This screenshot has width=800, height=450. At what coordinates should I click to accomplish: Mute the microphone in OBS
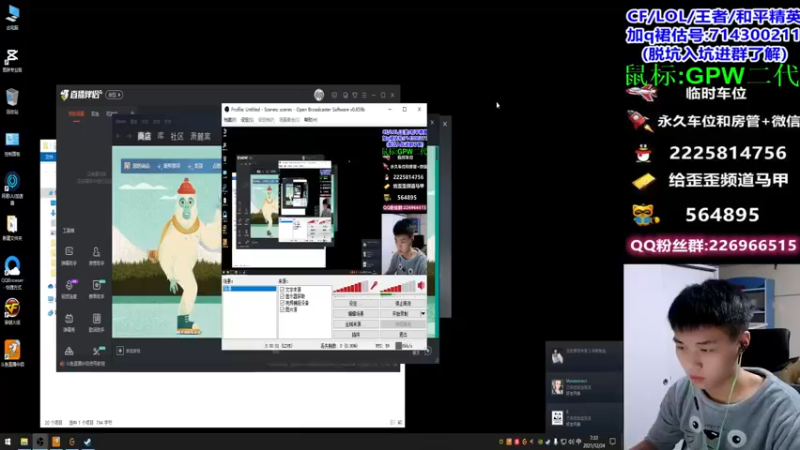point(374,286)
